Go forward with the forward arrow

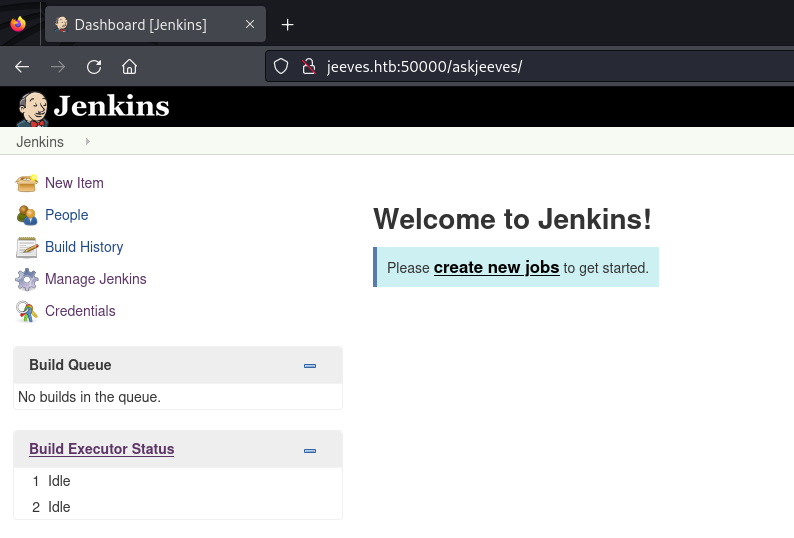coord(58,66)
